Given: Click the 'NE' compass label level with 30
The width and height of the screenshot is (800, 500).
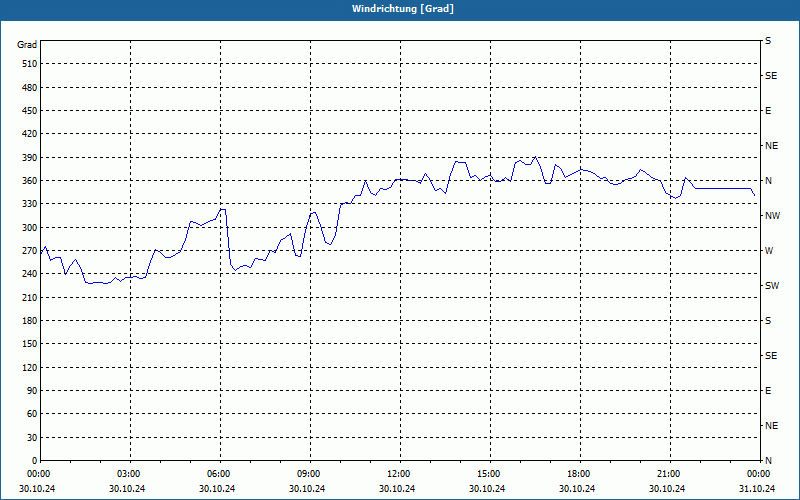Looking at the screenshot, I should 771,426.
